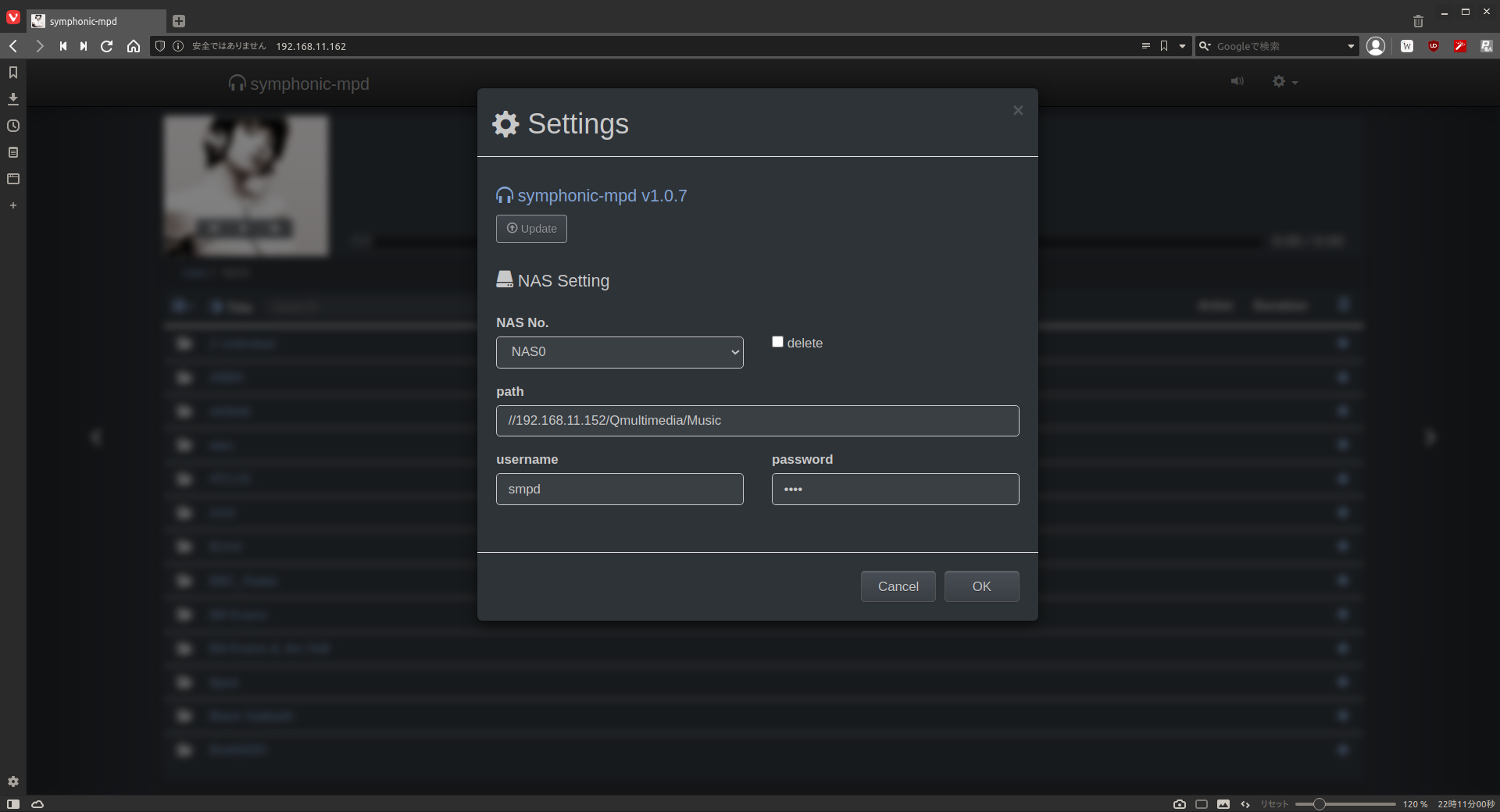Image resolution: width=1500 pixels, height=812 pixels.
Task: Open Vivaldi settings from the sidebar gear
Action: point(13,782)
